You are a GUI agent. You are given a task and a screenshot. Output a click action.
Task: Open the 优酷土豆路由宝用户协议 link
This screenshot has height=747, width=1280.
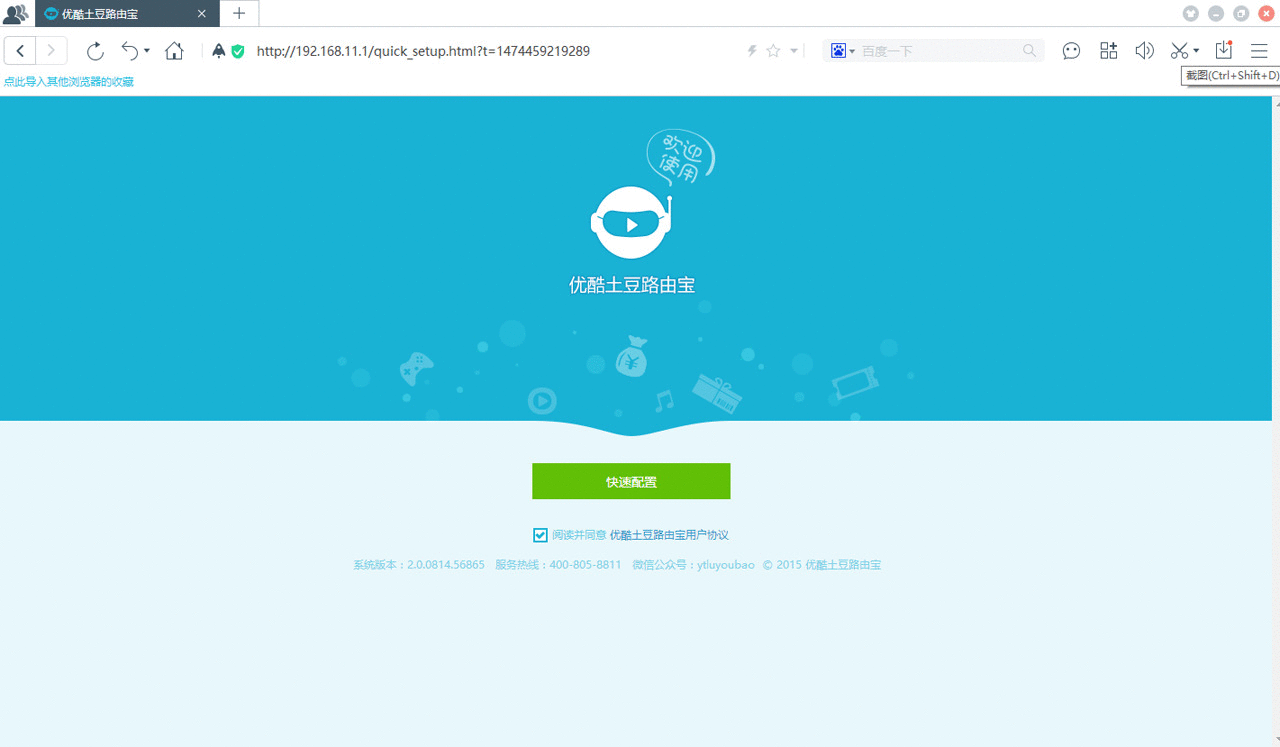coord(669,535)
